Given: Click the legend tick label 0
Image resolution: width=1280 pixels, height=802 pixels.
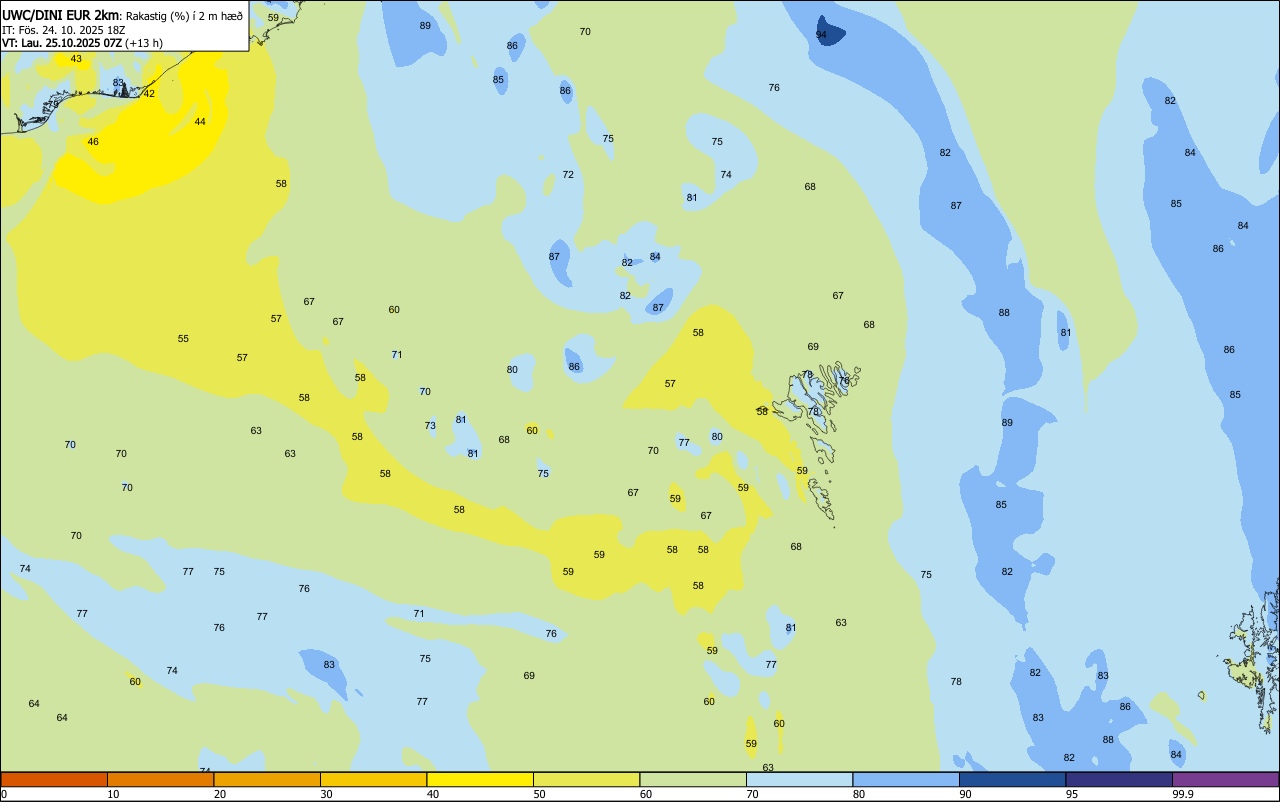Looking at the screenshot, I should (4, 794).
